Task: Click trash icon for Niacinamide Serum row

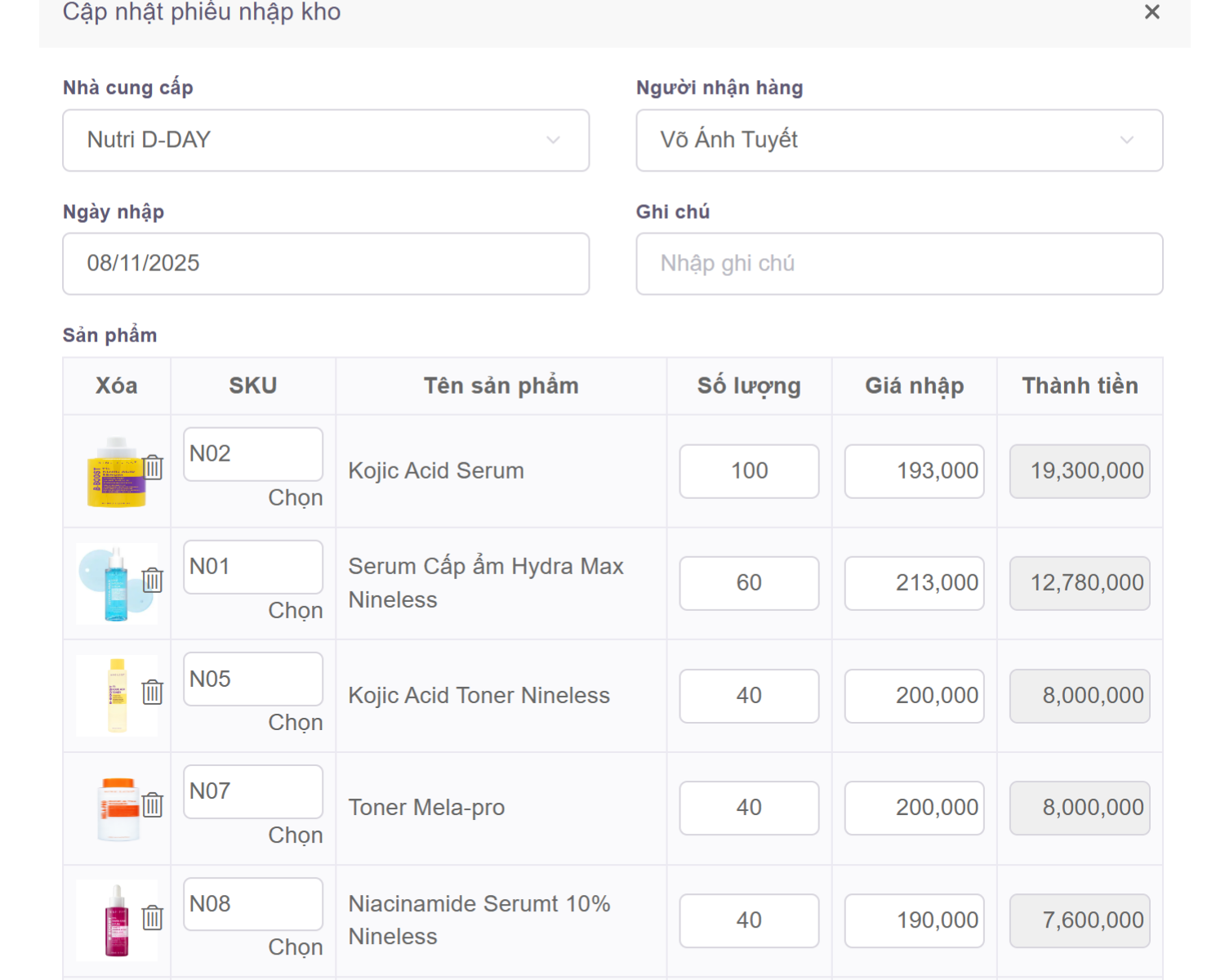Action: (153, 918)
